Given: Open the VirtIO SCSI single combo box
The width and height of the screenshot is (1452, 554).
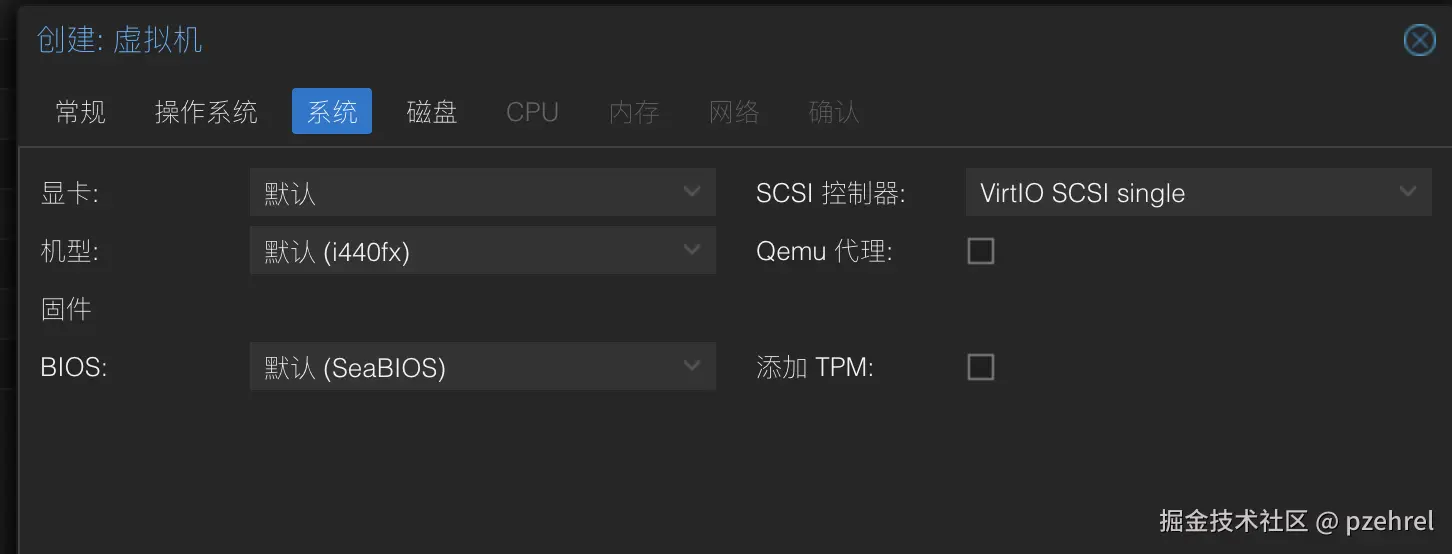Looking at the screenshot, I should [1199, 192].
